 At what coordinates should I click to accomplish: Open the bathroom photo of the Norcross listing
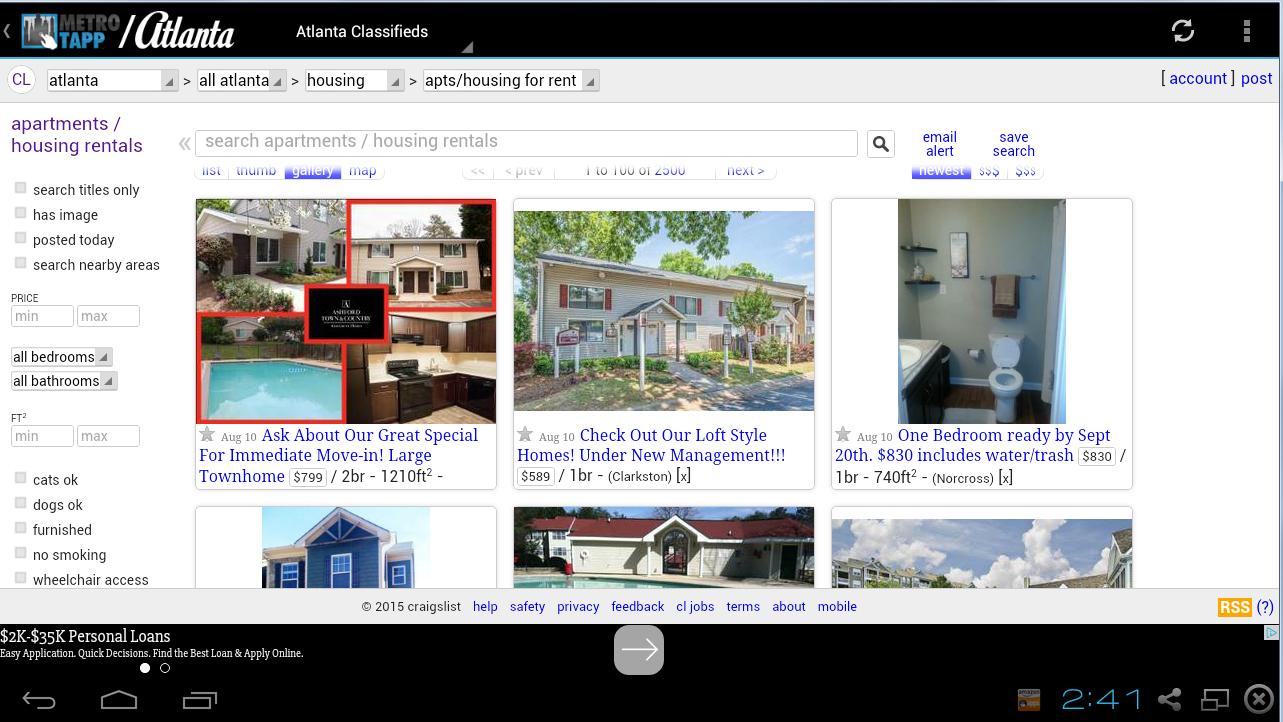pos(982,311)
